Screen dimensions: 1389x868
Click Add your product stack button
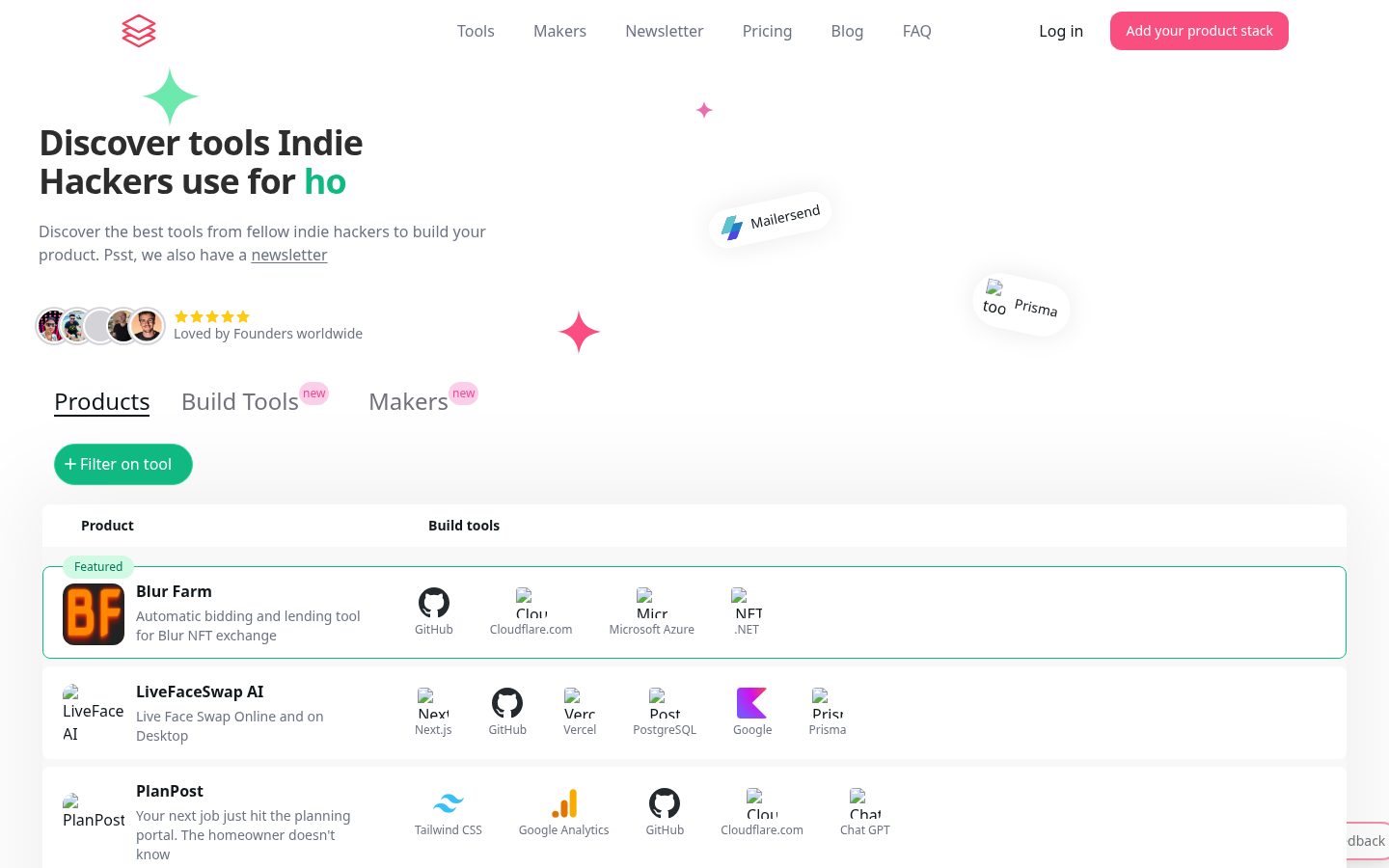pyautogui.click(x=1199, y=31)
